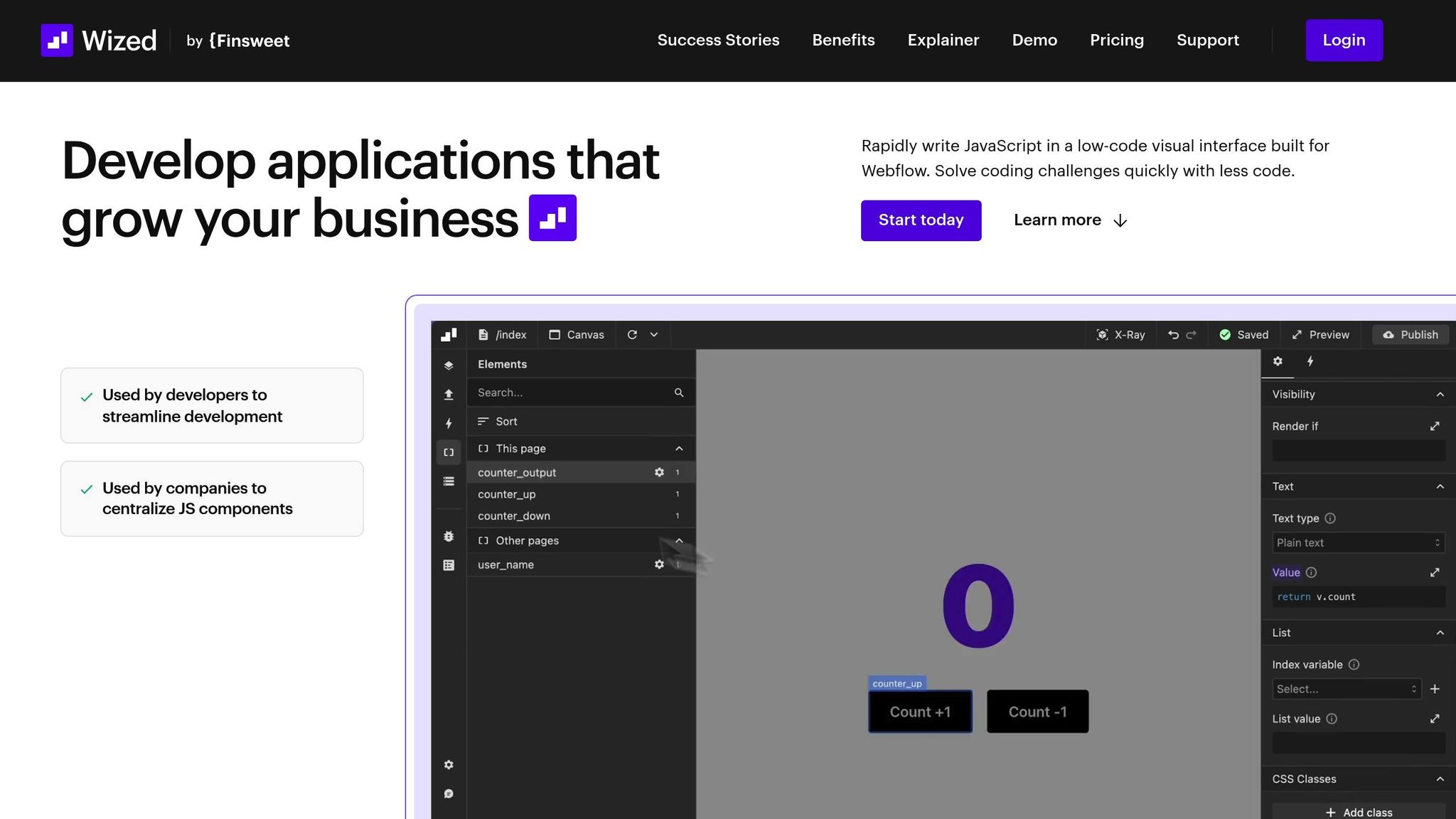The height and width of the screenshot is (819, 1456).
Task: Expand the Render if editor icon
Action: tap(1435, 427)
